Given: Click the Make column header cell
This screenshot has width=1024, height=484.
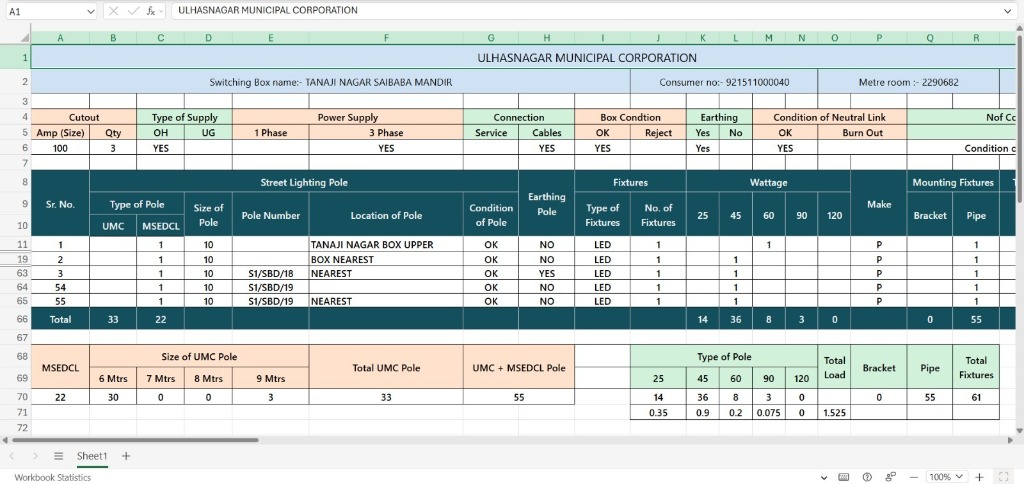Looking at the screenshot, I should [878, 204].
